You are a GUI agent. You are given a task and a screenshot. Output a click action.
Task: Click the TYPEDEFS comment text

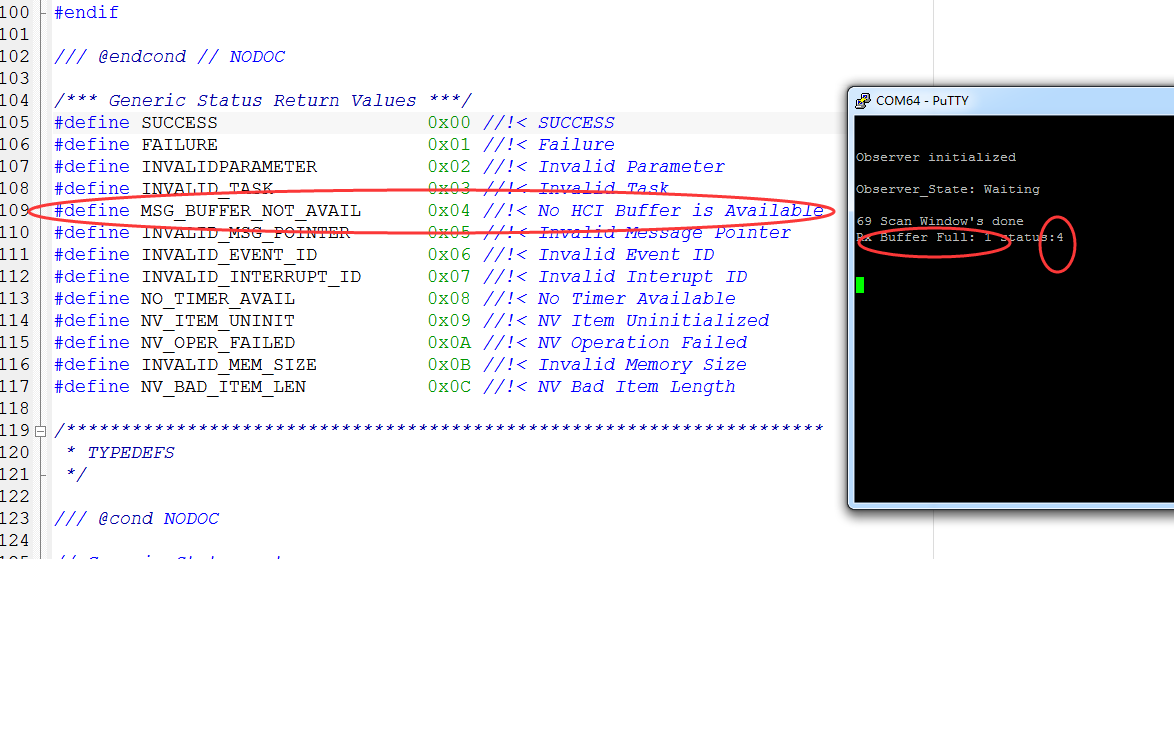[131, 452]
